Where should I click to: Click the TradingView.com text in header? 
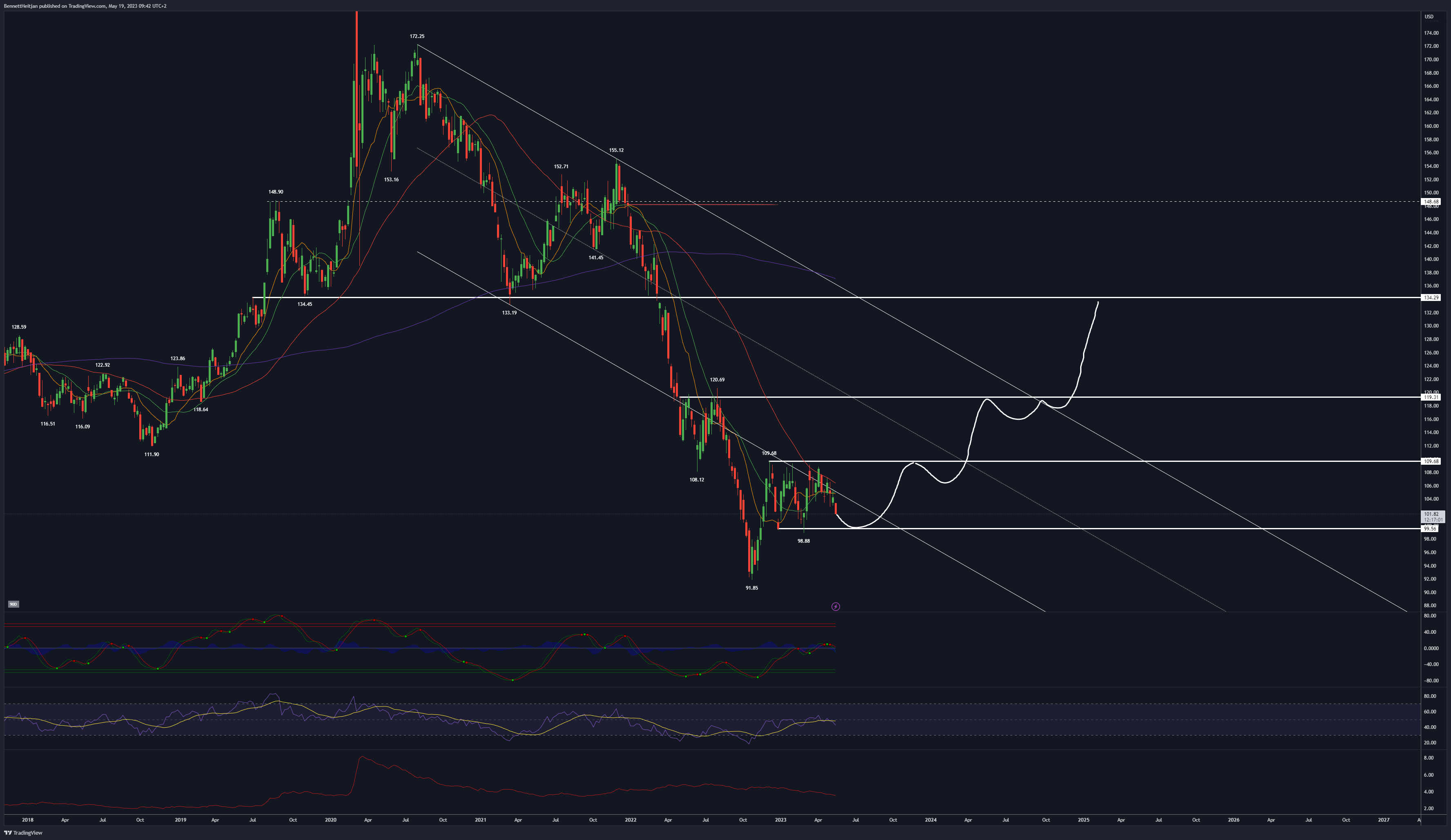[x=87, y=7]
